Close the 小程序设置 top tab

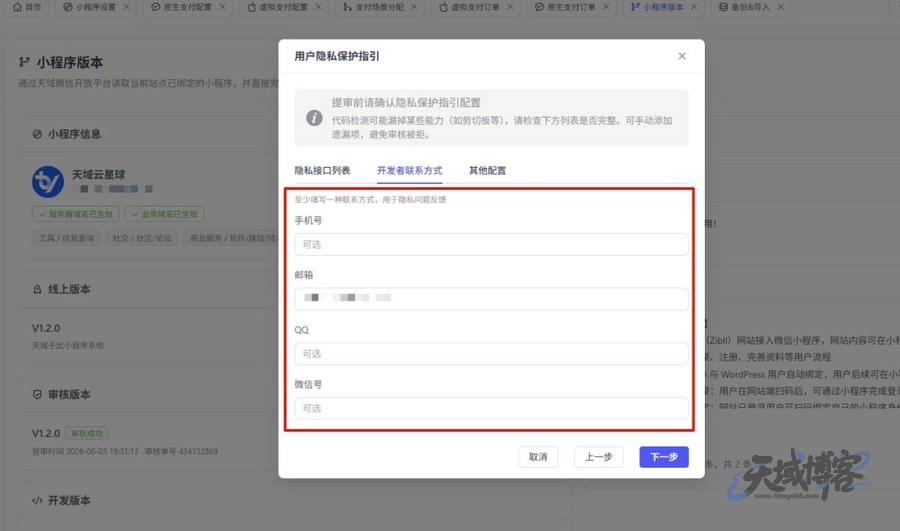pos(127,7)
